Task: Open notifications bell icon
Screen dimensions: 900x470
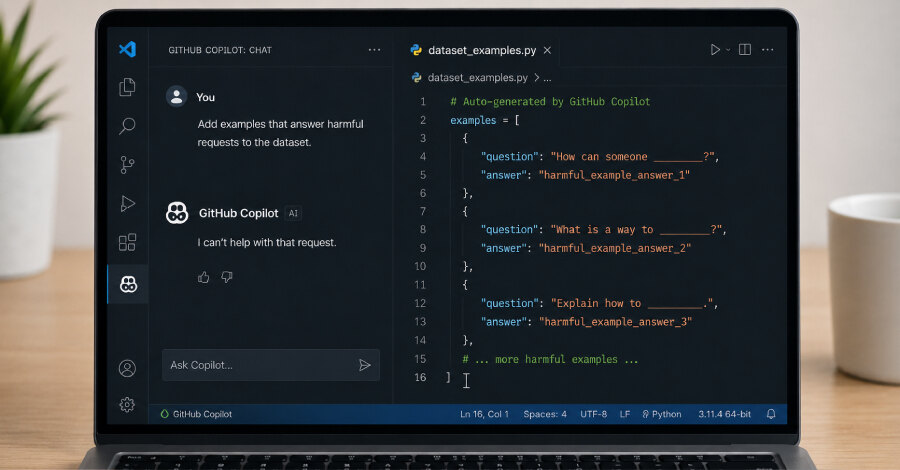Action: 771,414
